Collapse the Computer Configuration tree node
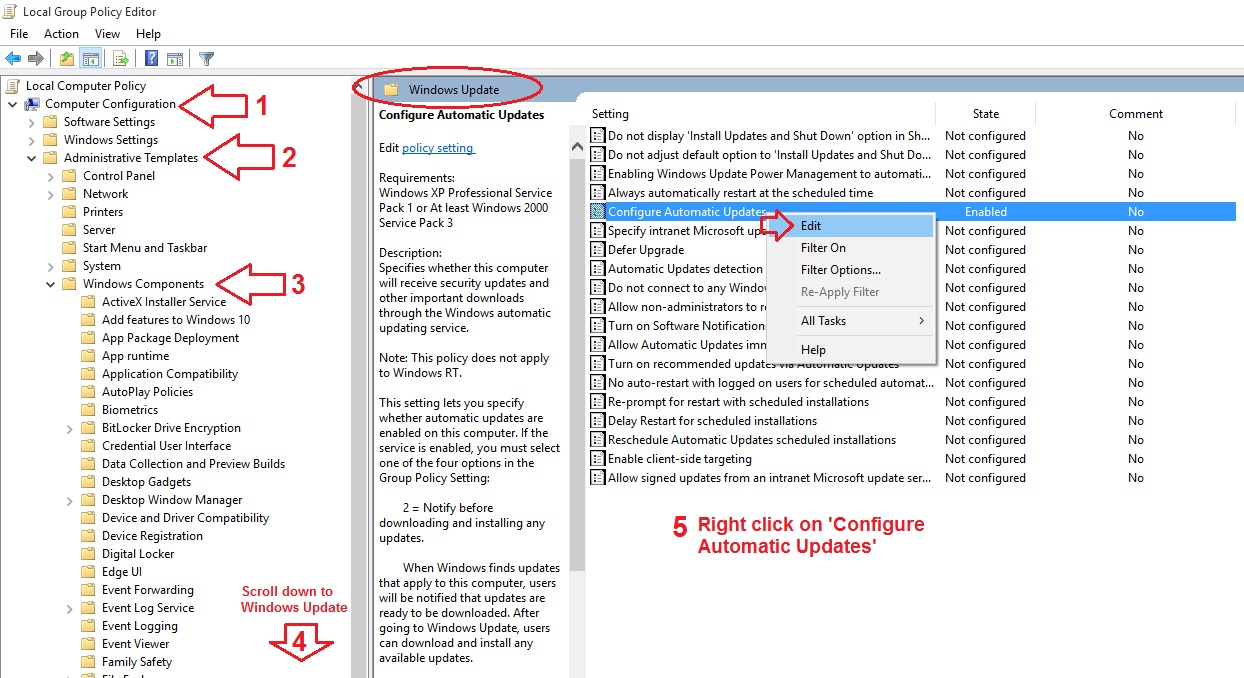This screenshot has width=1244, height=678. pos(12,104)
